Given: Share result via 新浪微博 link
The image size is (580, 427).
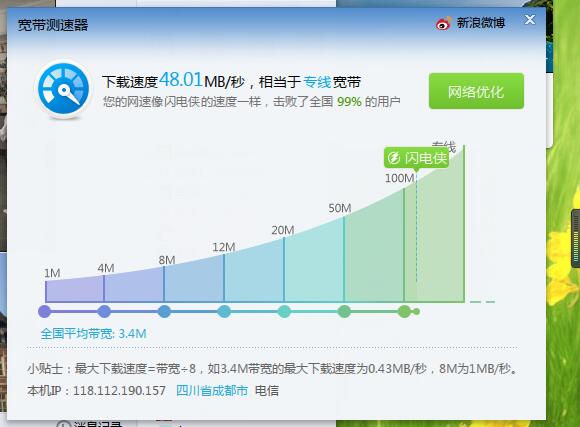Looking at the screenshot, I should [x=480, y=23].
